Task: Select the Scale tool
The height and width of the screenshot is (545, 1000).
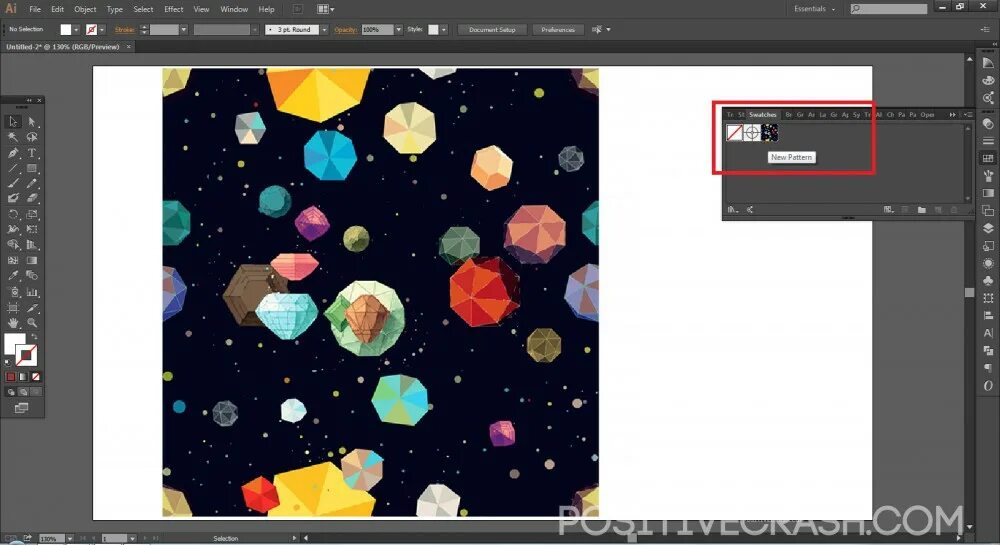Action: point(32,214)
